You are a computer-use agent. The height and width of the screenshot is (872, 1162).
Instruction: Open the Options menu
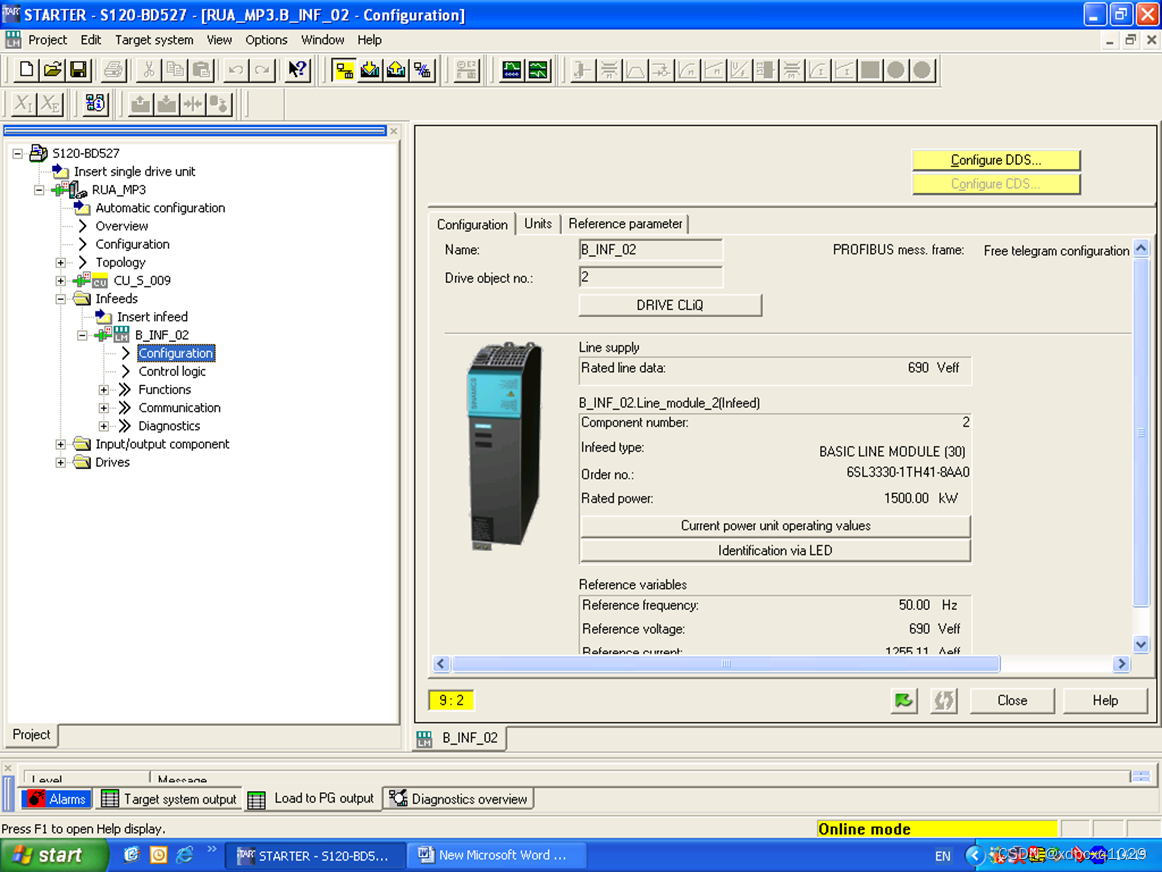click(266, 40)
